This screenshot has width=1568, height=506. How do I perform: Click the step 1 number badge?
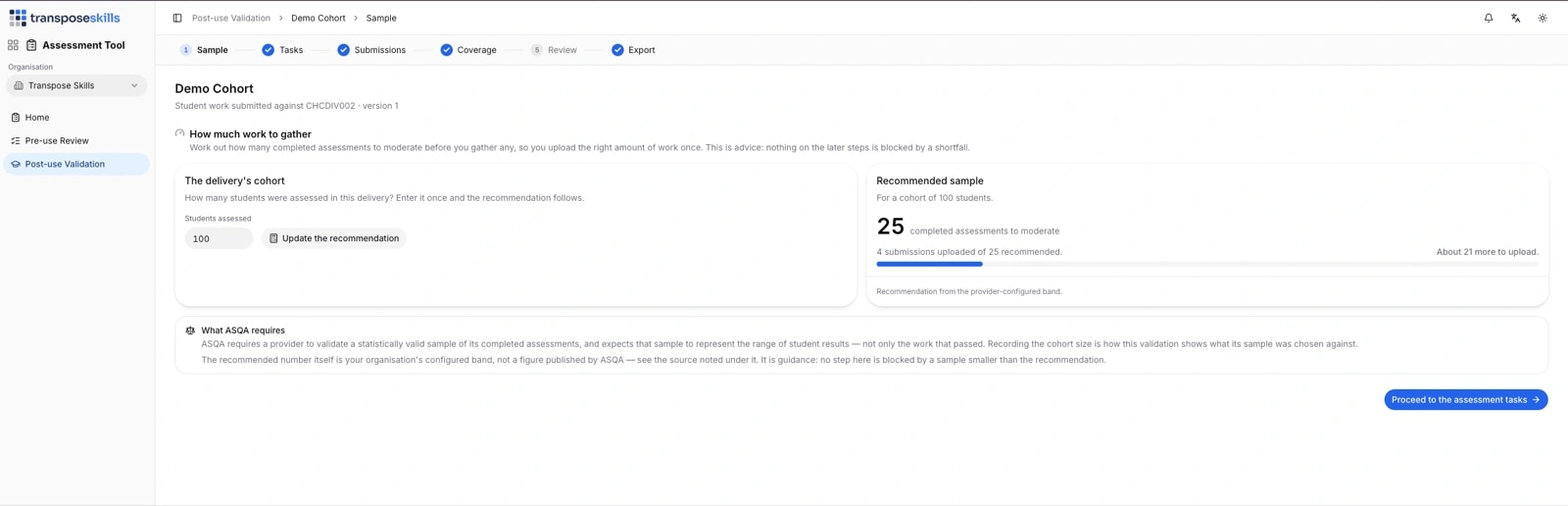pyautogui.click(x=185, y=50)
